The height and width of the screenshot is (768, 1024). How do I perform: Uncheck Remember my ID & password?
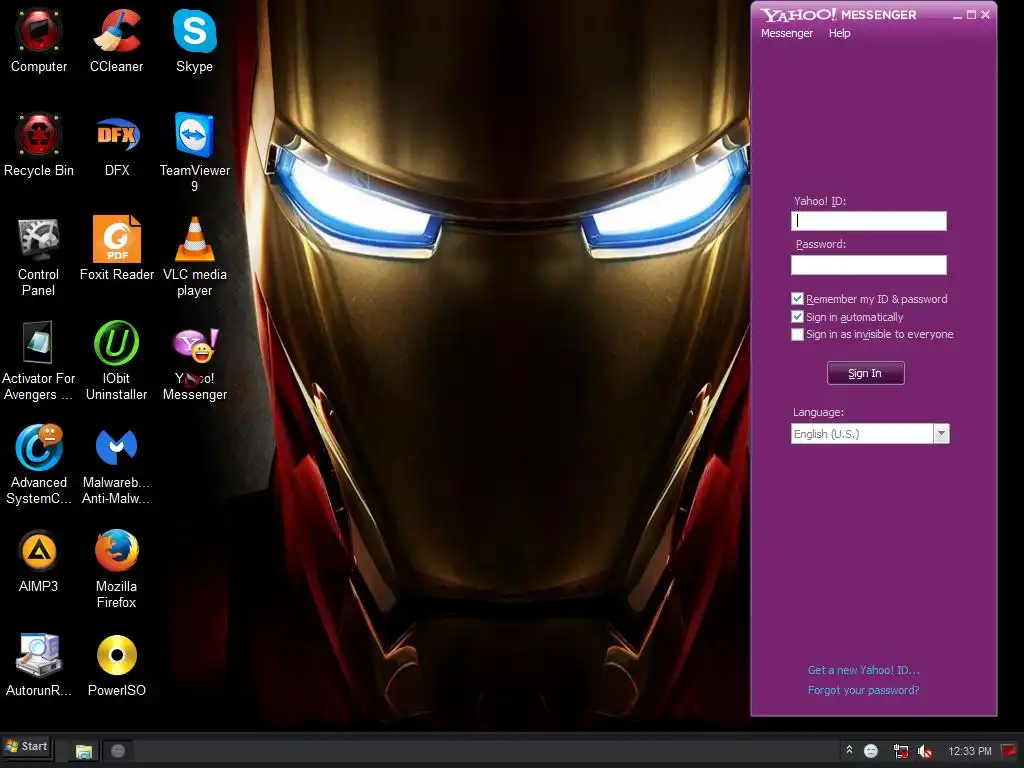pos(797,299)
